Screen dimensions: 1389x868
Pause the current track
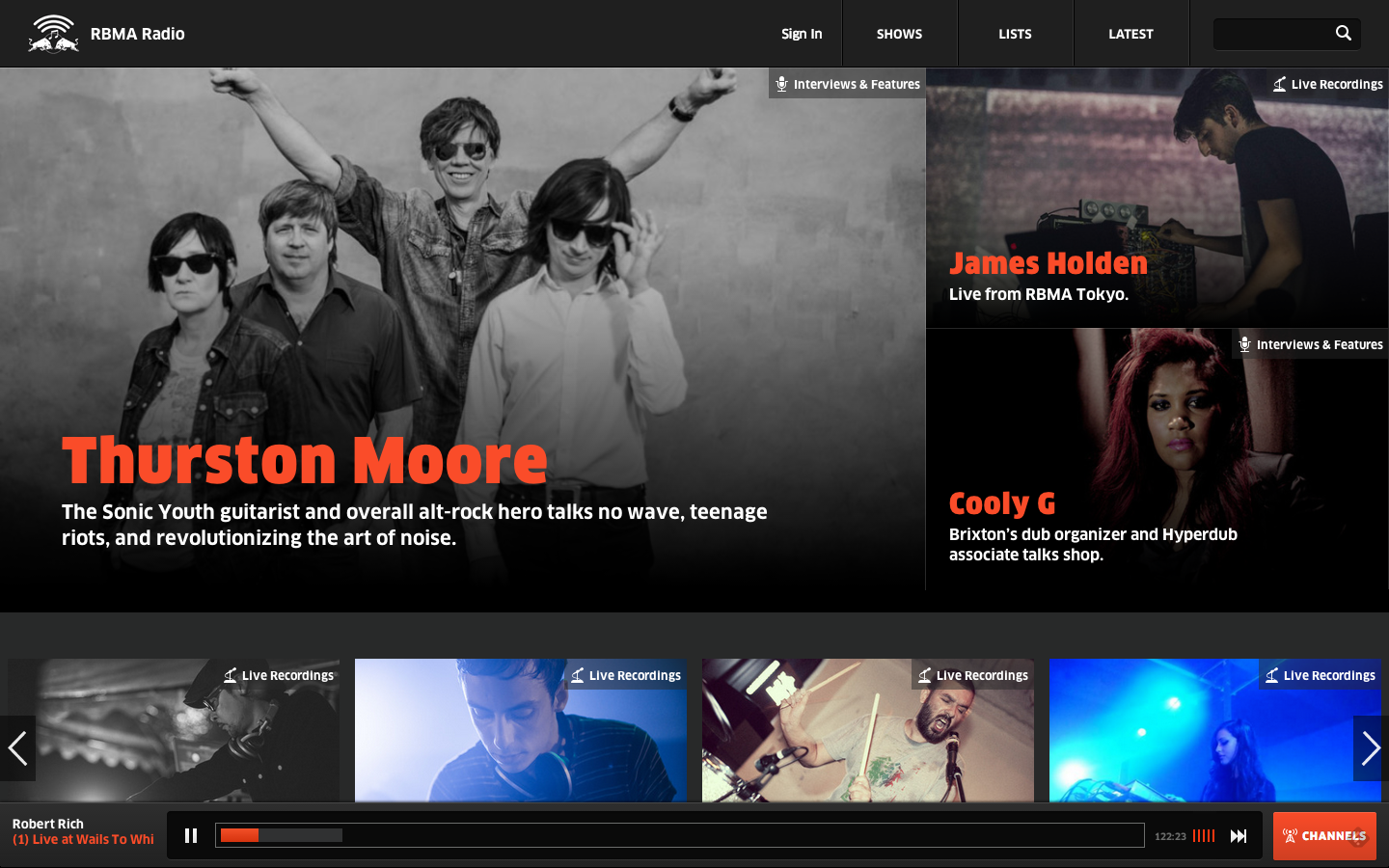[191, 835]
